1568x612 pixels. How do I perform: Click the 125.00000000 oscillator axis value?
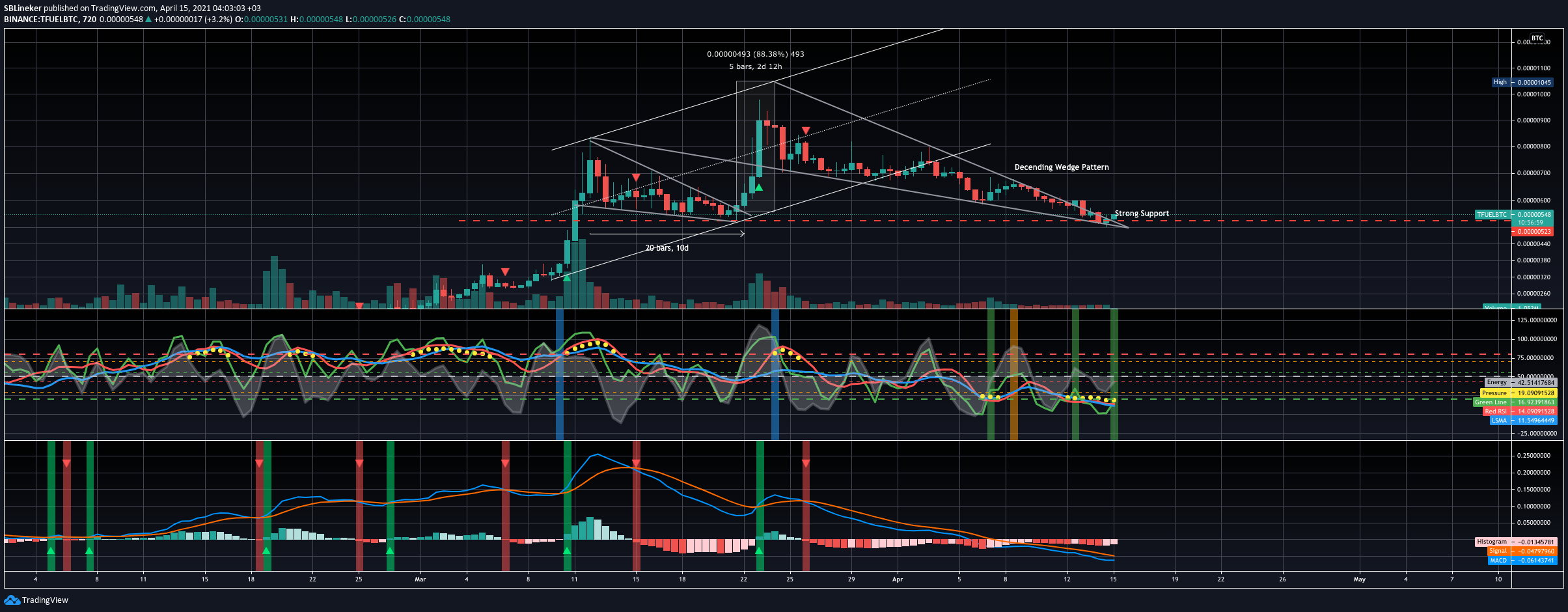tap(1537, 320)
